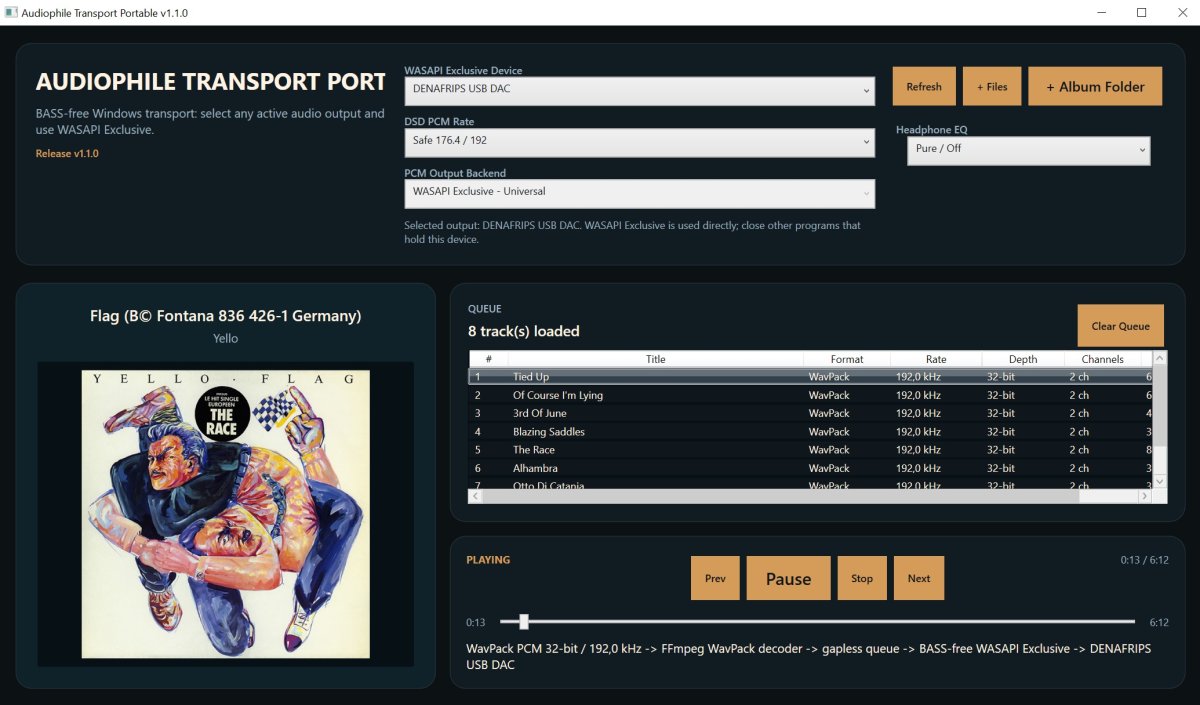
Task: Click the playback seek slider thumb
Action: [524, 622]
